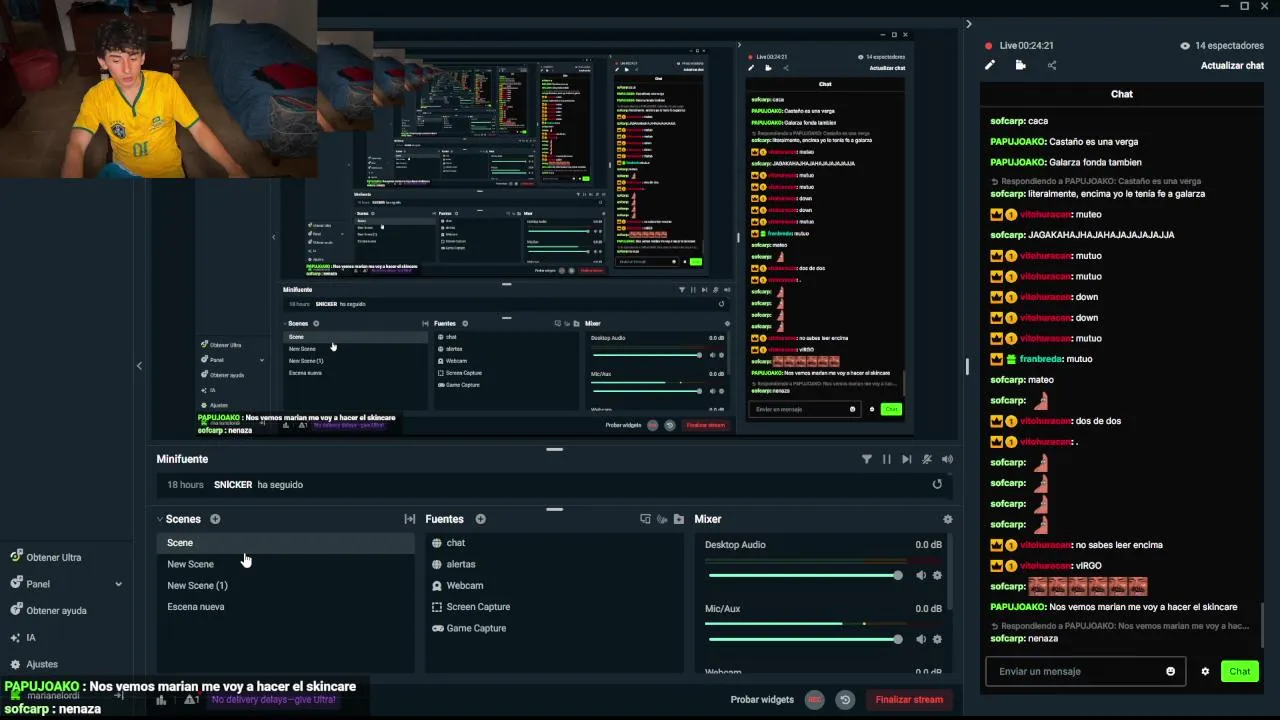1280x720 pixels.
Task: Select New Scene (1) in Scenes list
Action: (x=285, y=585)
